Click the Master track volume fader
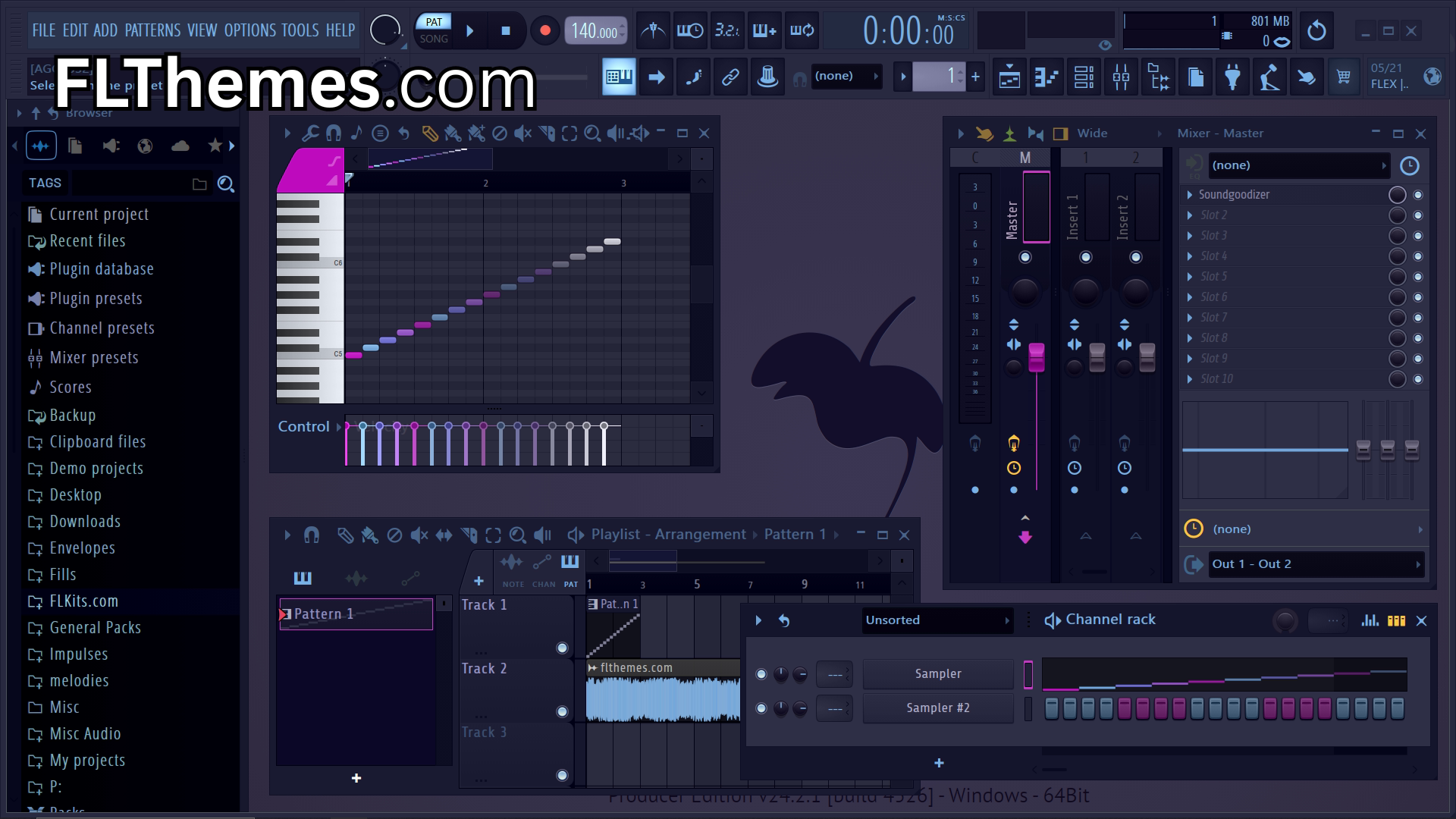This screenshot has width=1456, height=819. click(x=1036, y=358)
